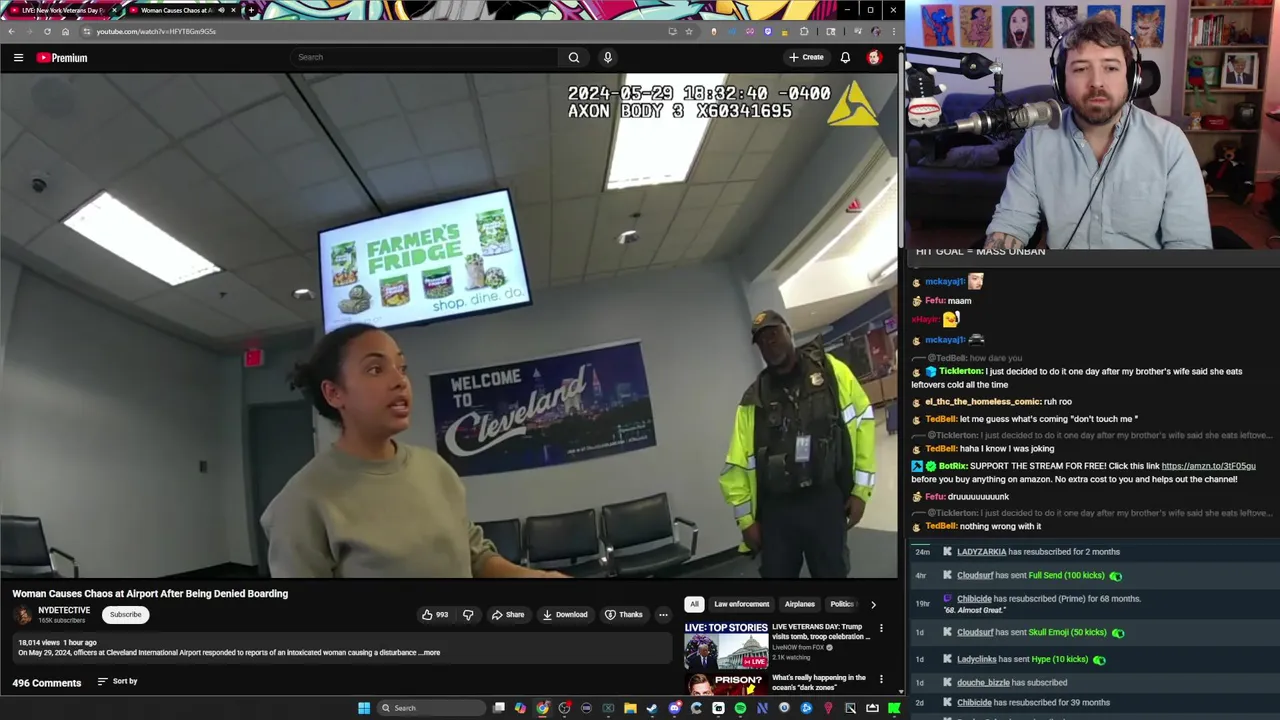Open more actions three-dot menu under video
The height and width of the screenshot is (720, 1280).
663,615
